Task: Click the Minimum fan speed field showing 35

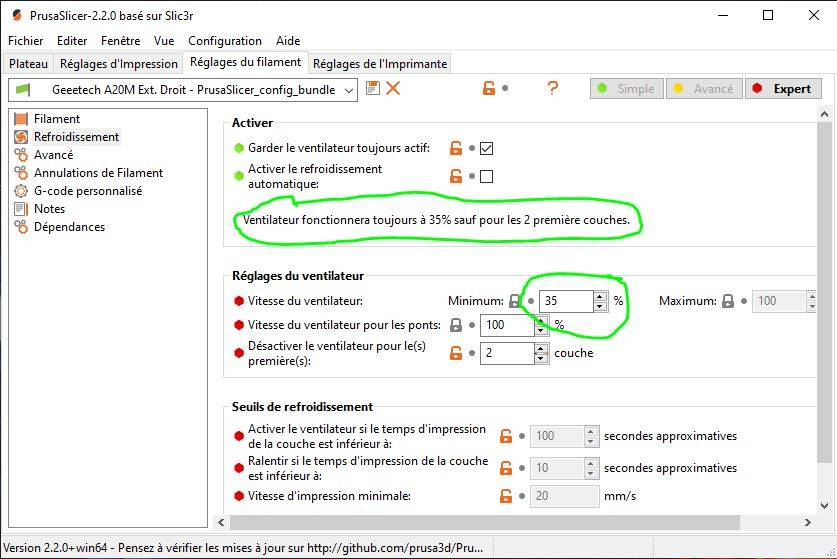Action: coord(566,301)
